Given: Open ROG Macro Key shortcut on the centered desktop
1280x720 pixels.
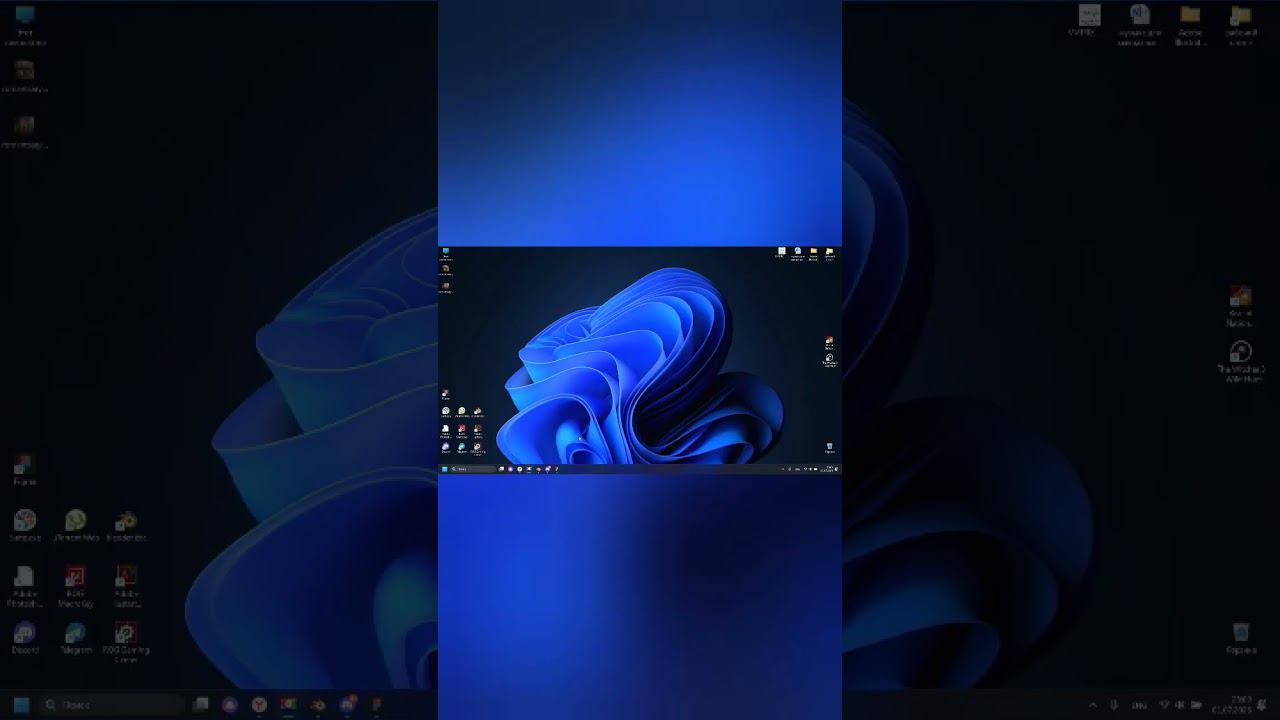Looking at the screenshot, I should 462,431.
